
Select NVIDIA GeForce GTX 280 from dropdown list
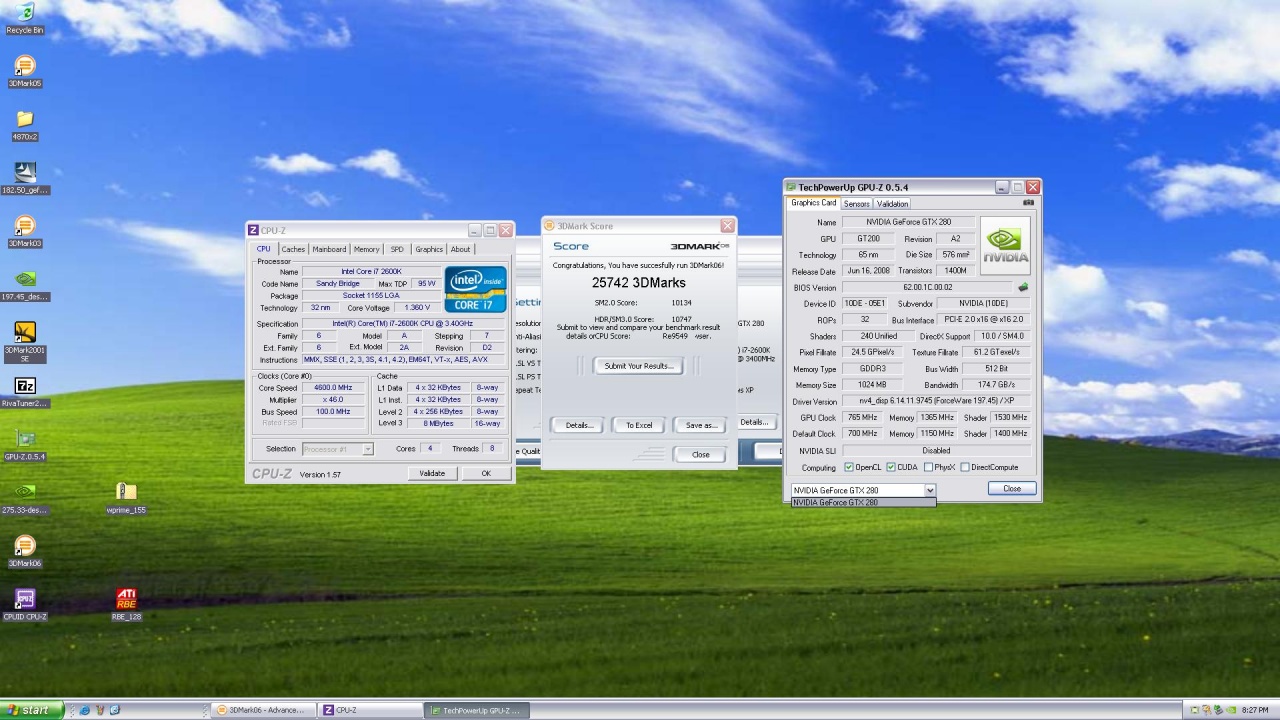click(x=862, y=502)
